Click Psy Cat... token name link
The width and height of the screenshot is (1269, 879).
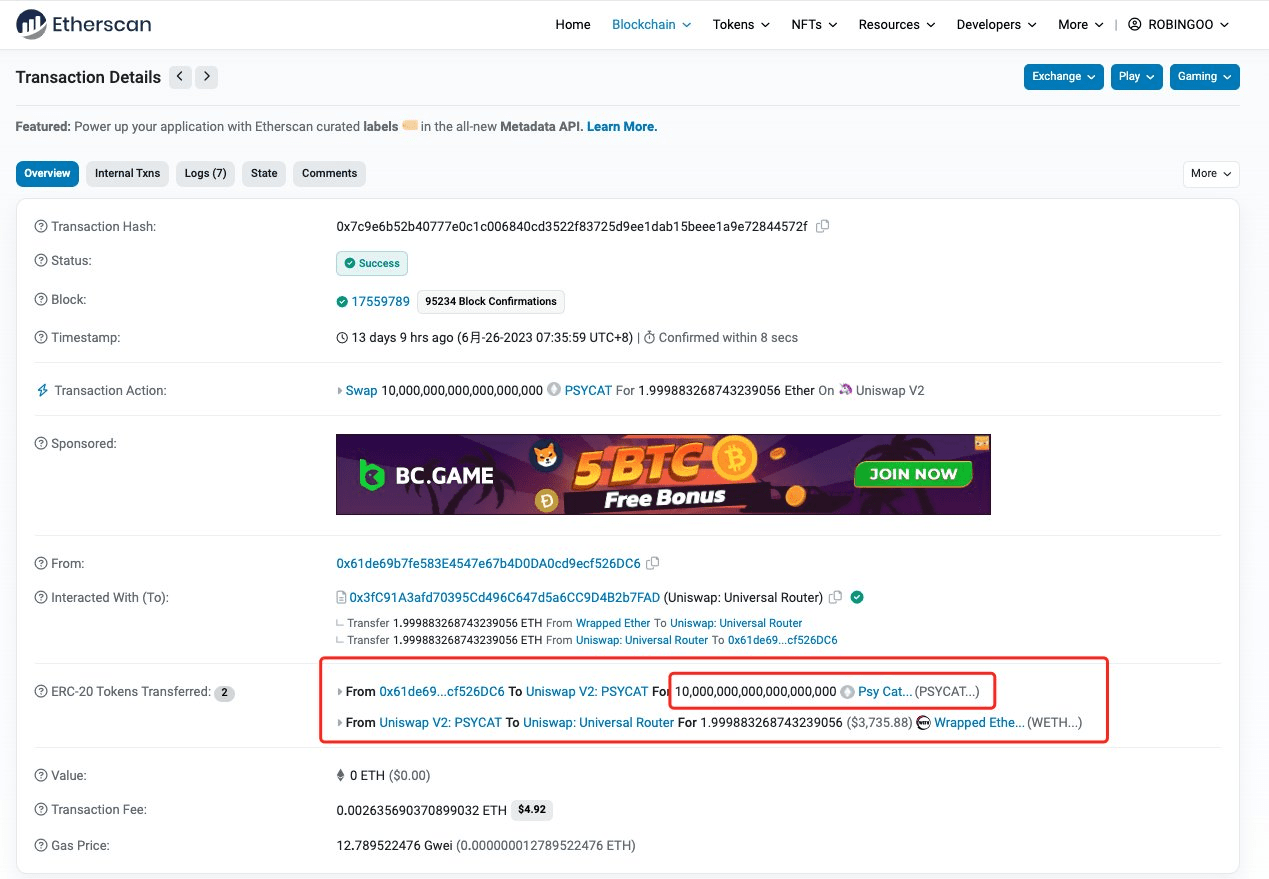(x=885, y=692)
